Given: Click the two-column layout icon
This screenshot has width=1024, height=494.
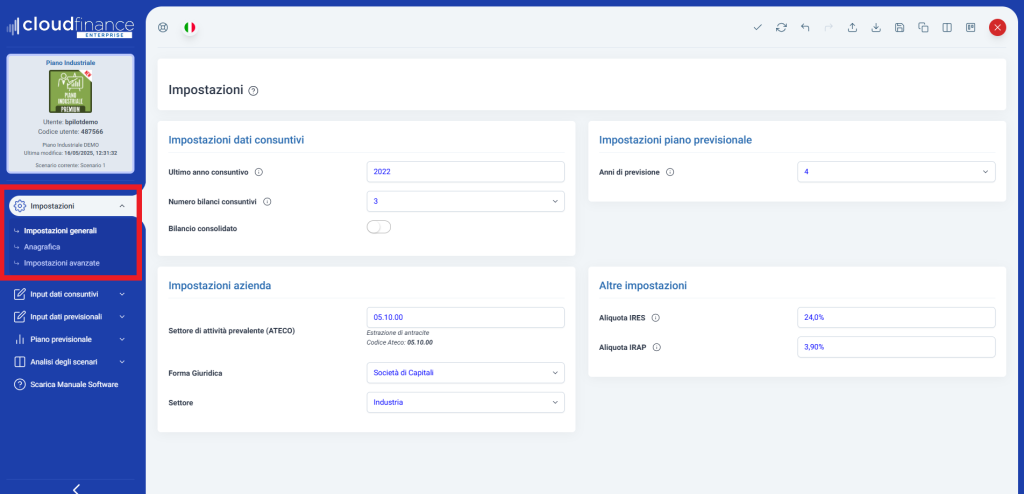Looking at the screenshot, I should tap(947, 27).
